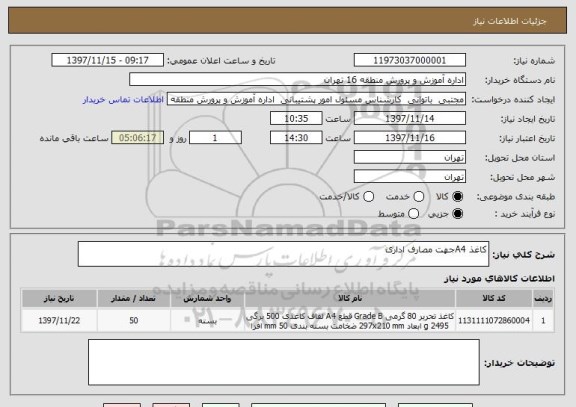Viewport: 576px width, 407px height.
Task: Select the جزیی purchase type radio
Action: 457,213
